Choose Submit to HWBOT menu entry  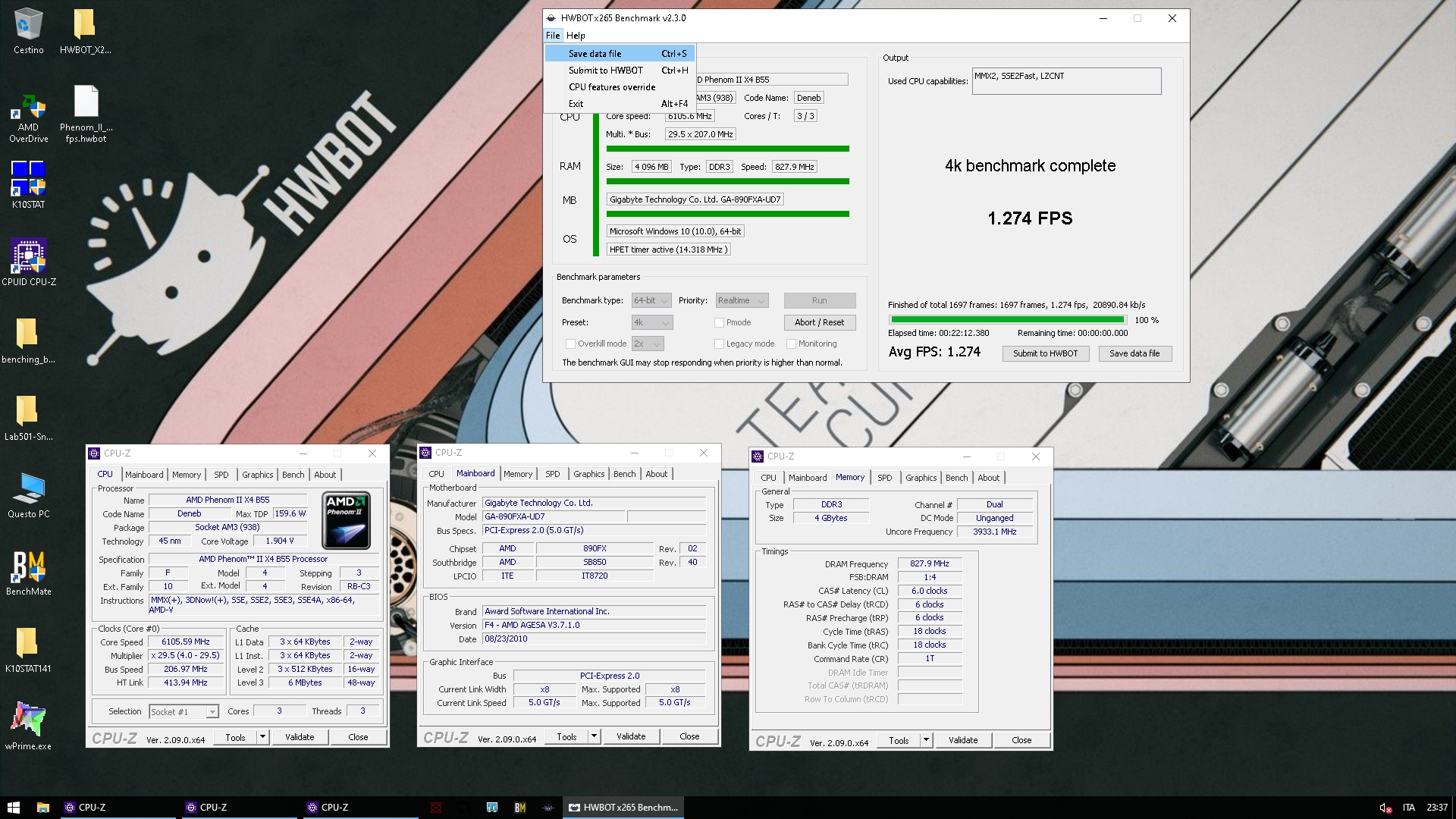620,71
